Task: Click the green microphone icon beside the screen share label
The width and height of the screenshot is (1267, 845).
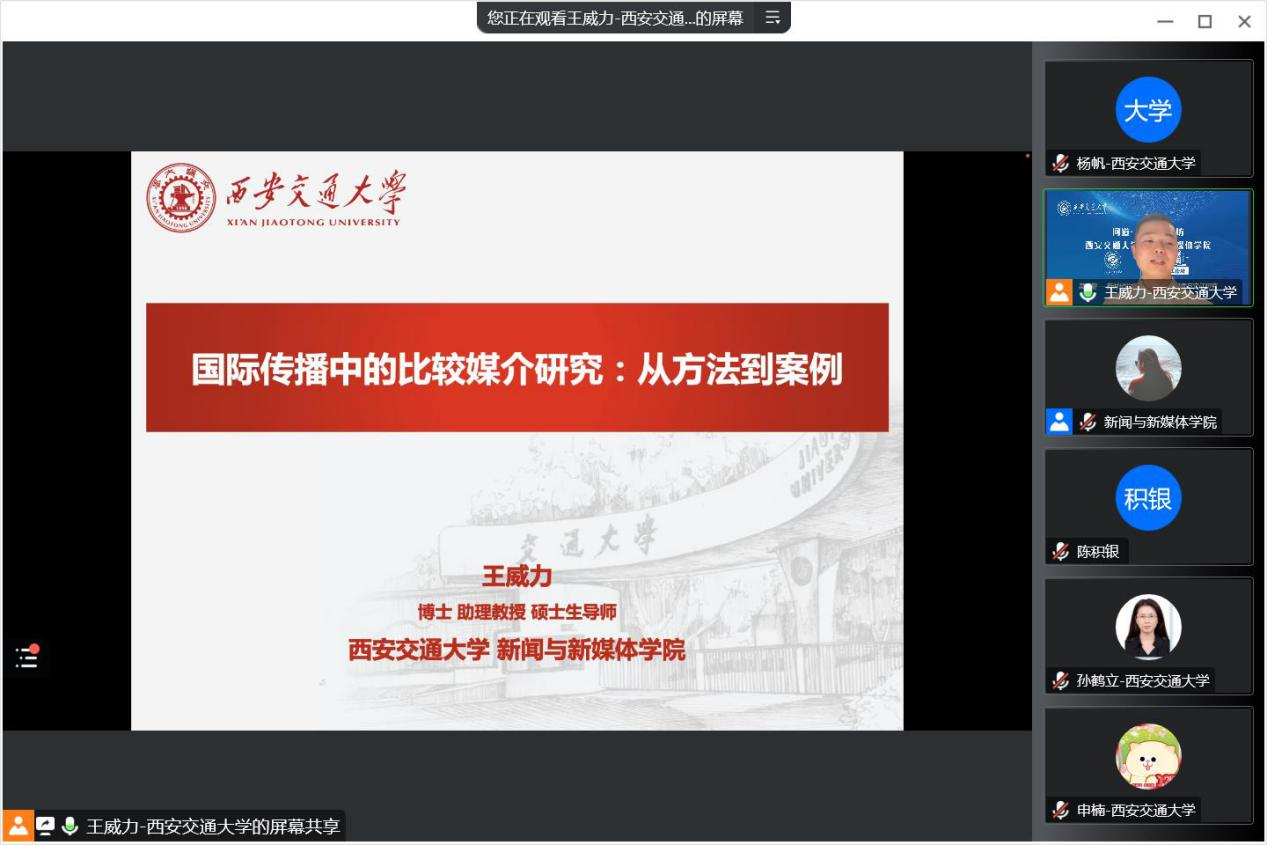Action: point(70,826)
